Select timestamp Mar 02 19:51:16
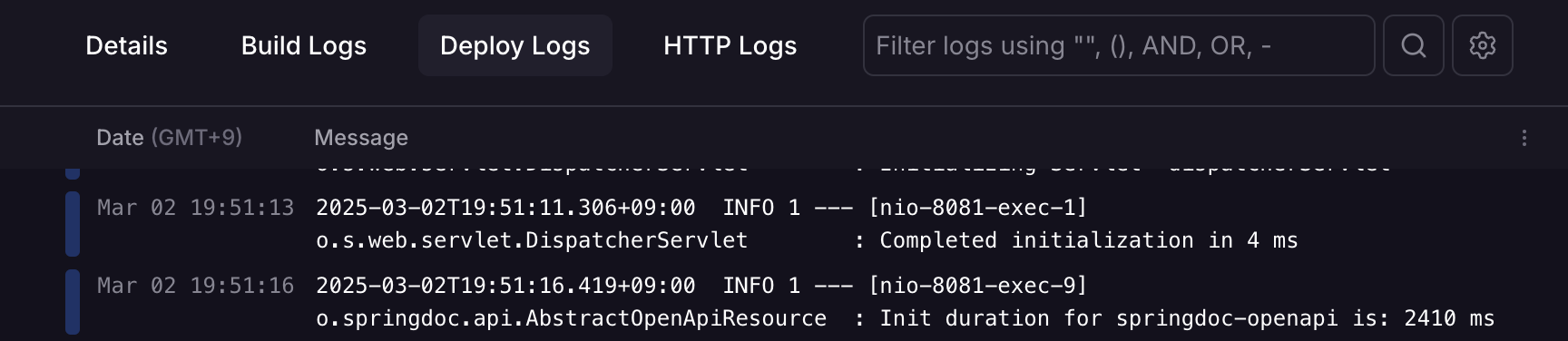Image resolution: width=1568 pixels, height=341 pixels. point(195,286)
